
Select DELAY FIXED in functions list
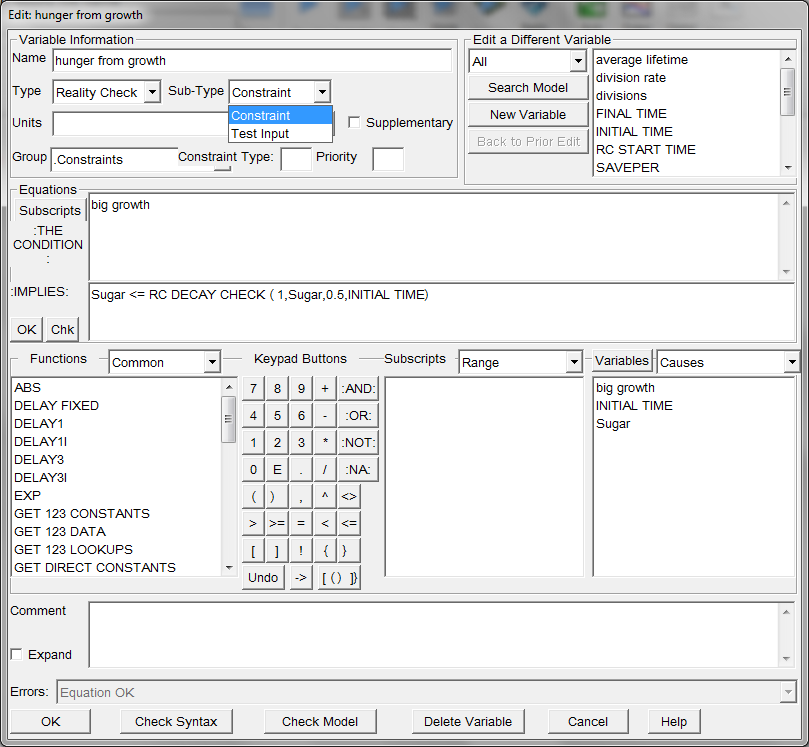(56, 405)
